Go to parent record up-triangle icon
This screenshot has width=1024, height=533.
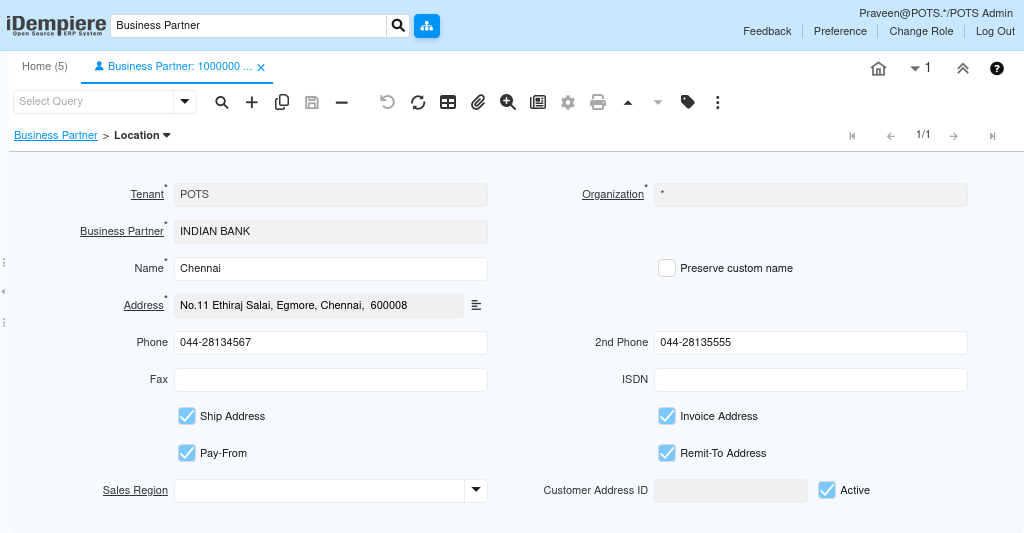point(628,103)
